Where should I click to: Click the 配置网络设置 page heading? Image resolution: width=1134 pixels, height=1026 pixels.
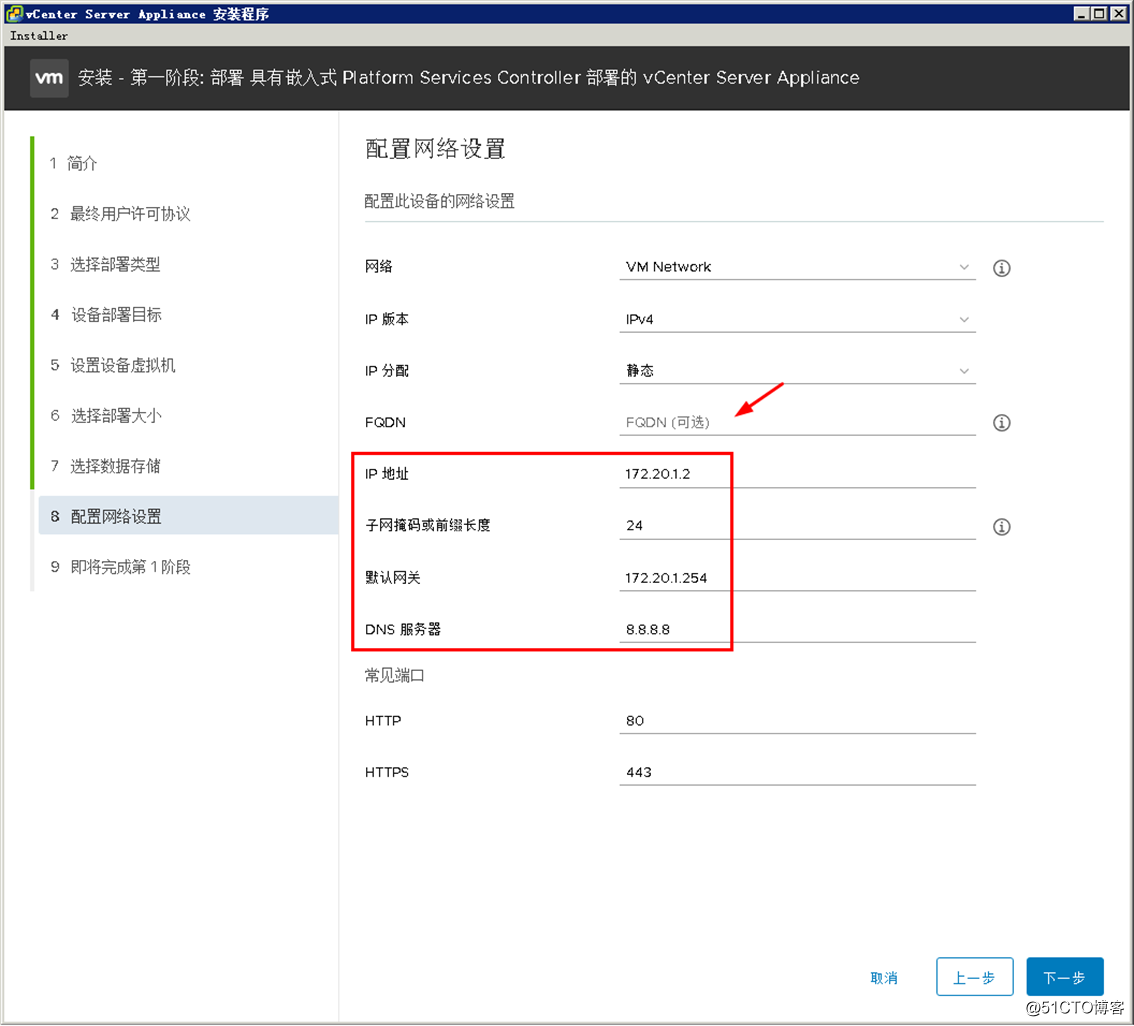pos(435,149)
